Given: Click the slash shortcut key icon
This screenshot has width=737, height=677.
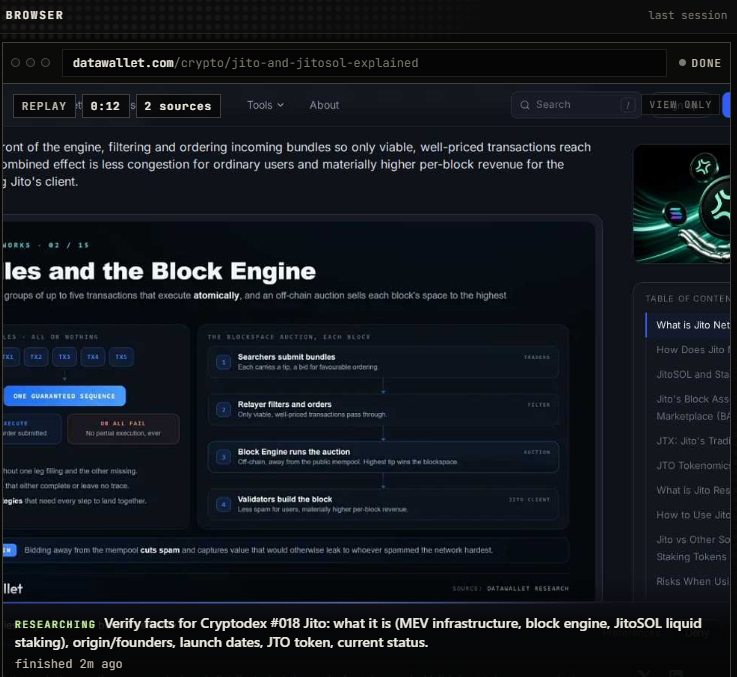Looking at the screenshot, I should 627,105.
